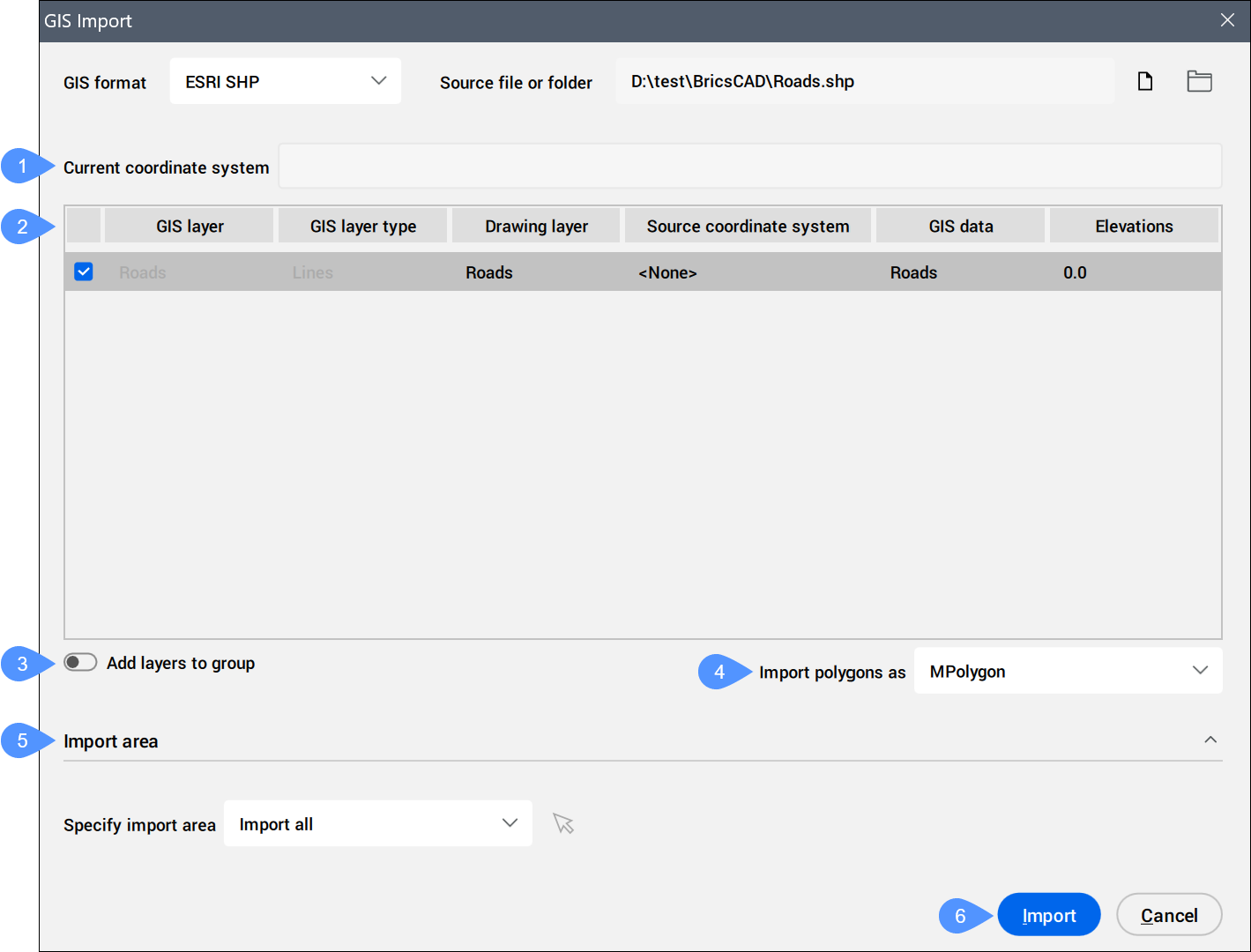The image size is (1251, 952).
Task: Select the <None> source coordinate system cell
Action: coord(667,272)
